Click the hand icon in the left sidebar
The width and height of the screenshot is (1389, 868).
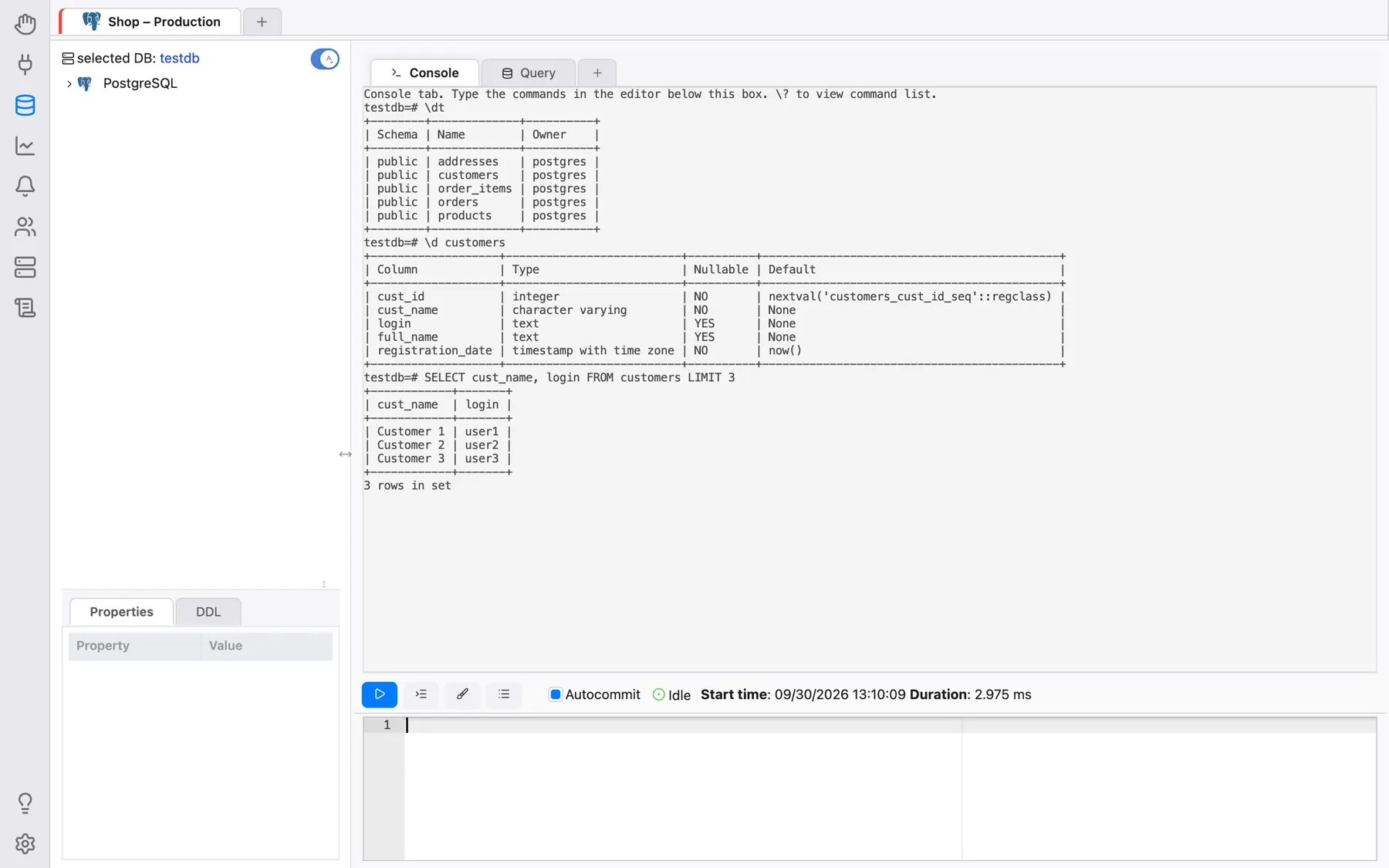coord(25,24)
